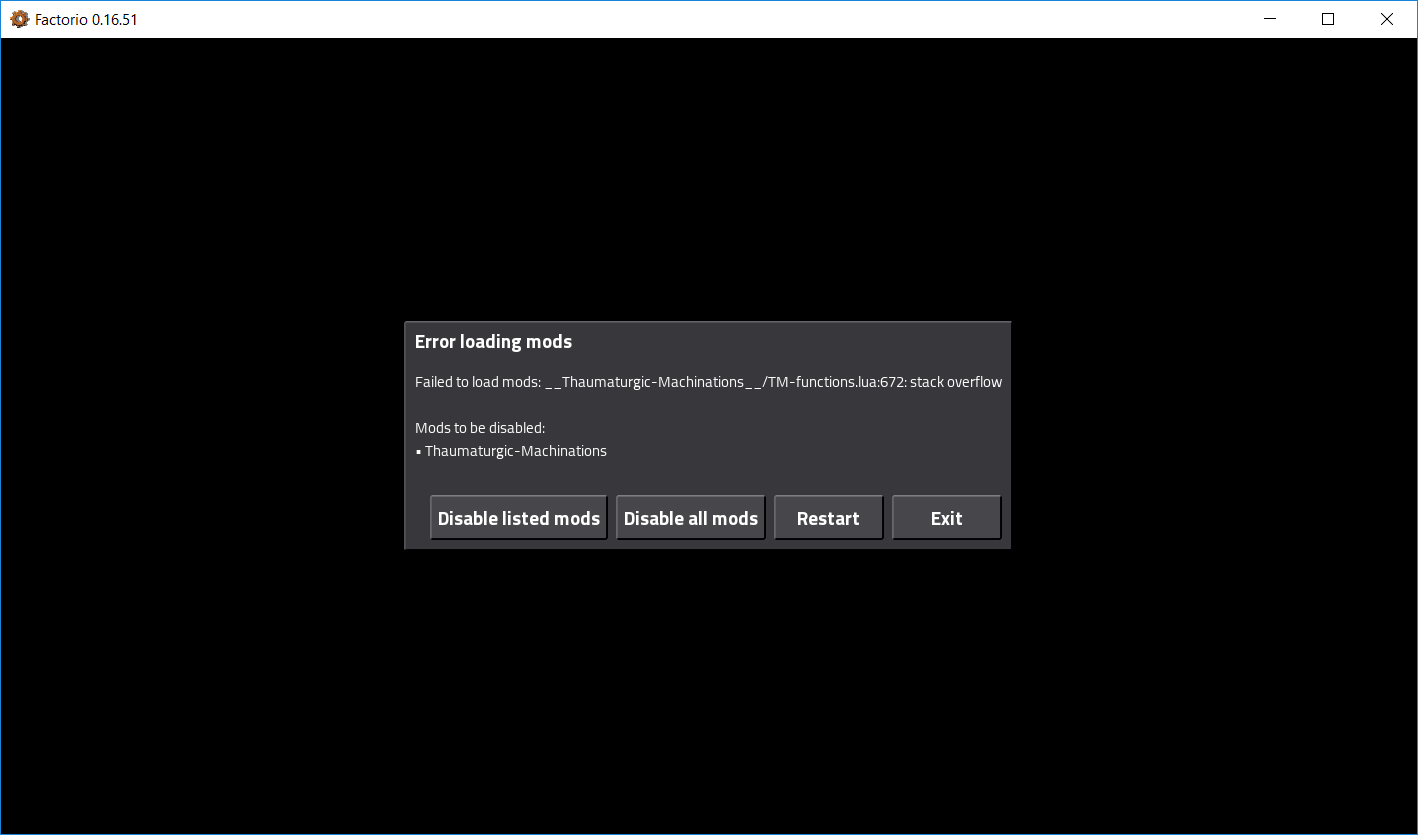Click the "Disable listed mods" button
Viewport: 1418px width, 835px height.
click(x=518, y=517)
